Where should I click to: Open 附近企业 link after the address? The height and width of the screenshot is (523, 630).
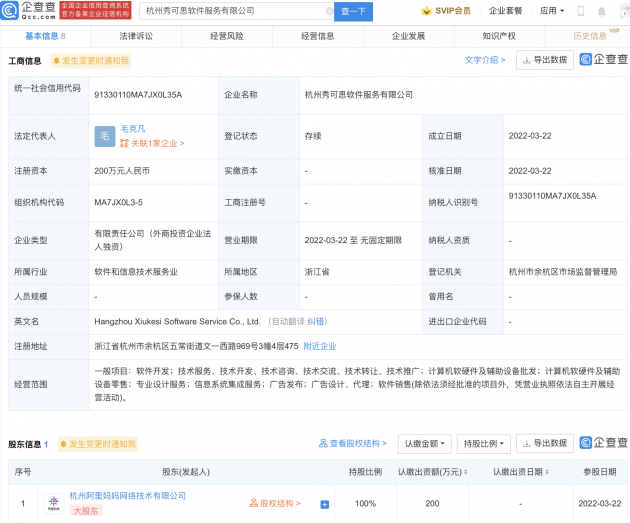click(320, 346)
